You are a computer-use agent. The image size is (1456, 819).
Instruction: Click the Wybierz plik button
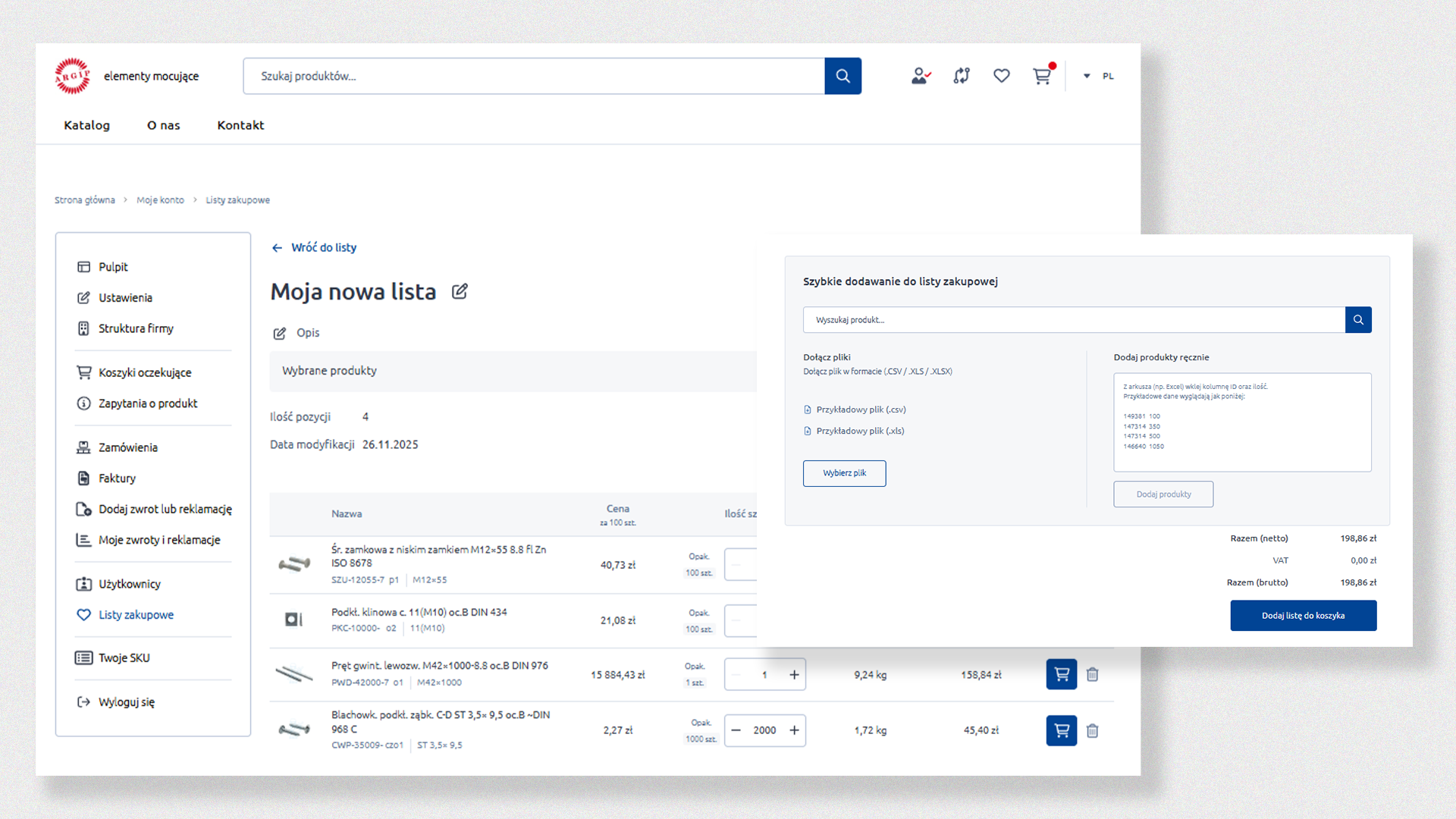click(844, 473)
